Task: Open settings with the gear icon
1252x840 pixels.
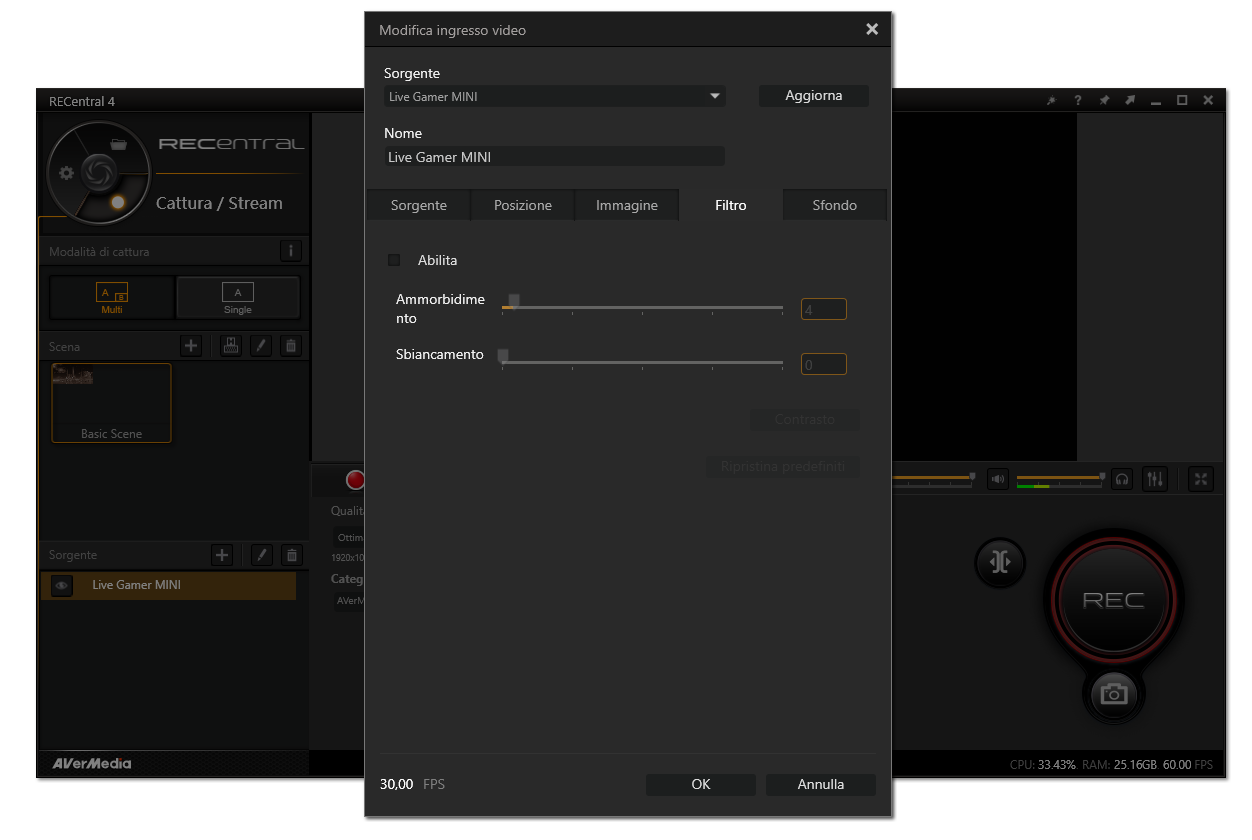Action: click(x=67, y=173)
